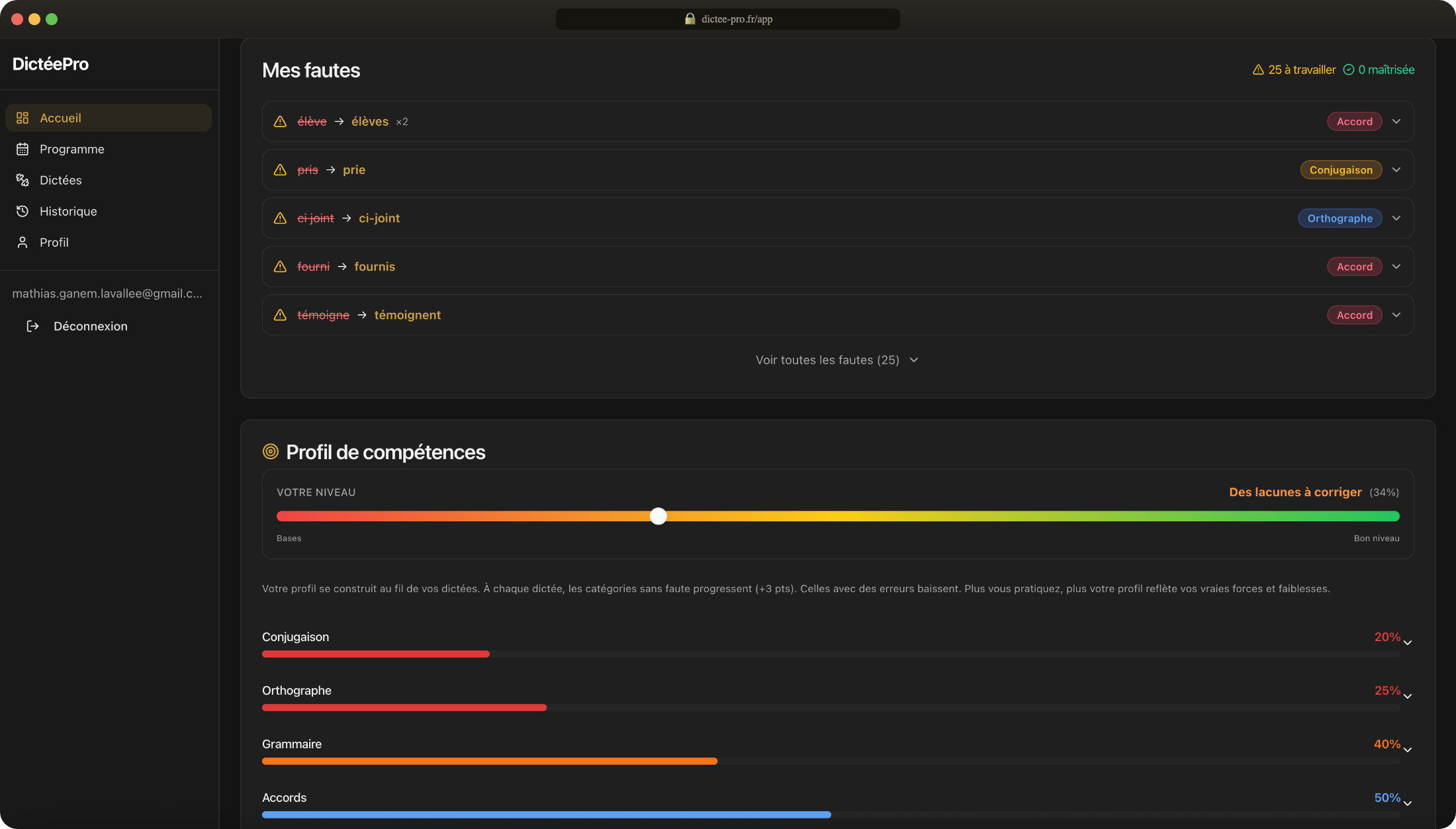
Task: Expand the Grammaire 40% skill details
Action: [x=1408, y=750]
